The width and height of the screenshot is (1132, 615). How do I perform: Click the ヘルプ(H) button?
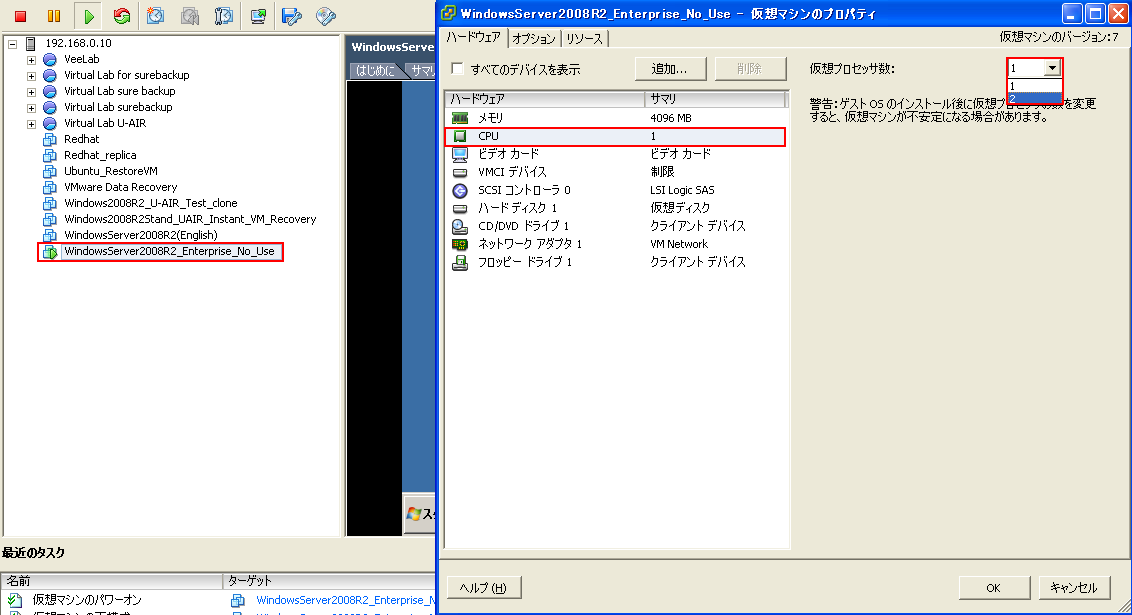click(483, 588)
